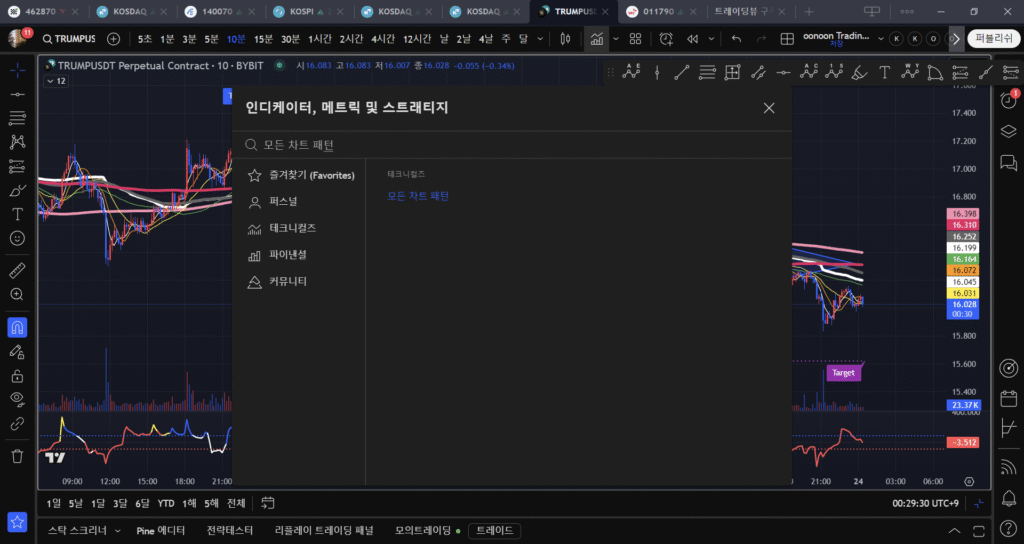This screenshot has width=1024, height=544.
Task: Expand the interval dropdown chevron
Action: 540,39
